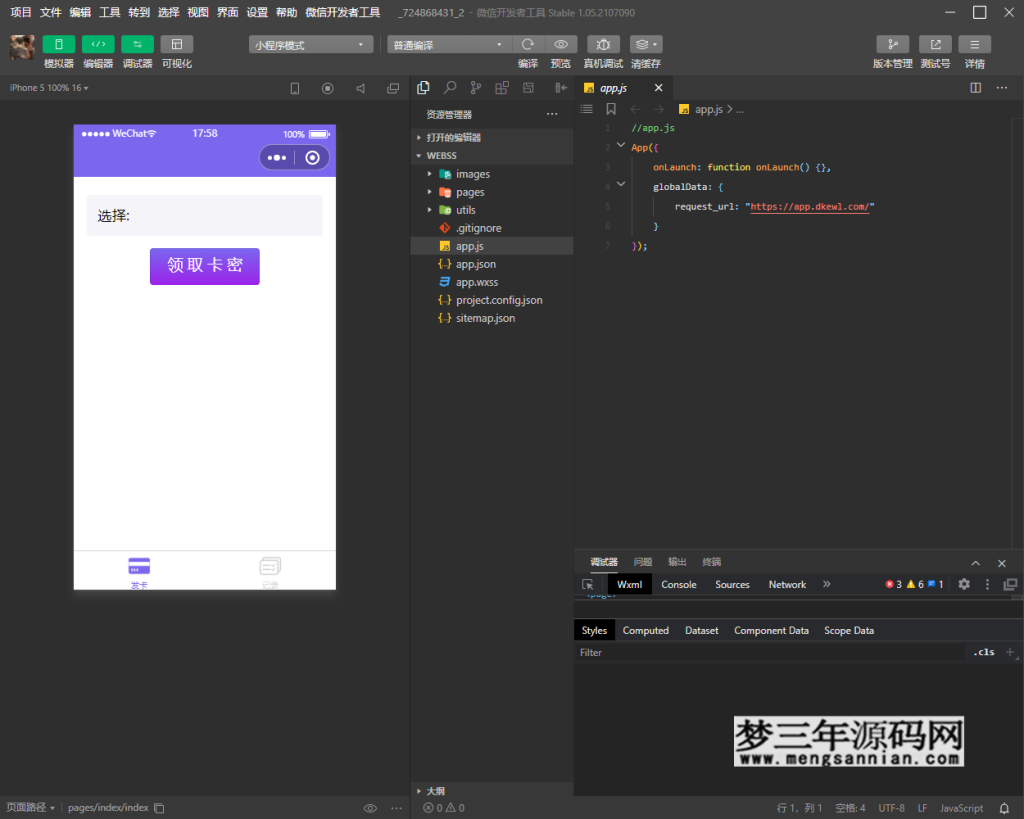Open the request_url link in the code
Viewport: 1024px width, 819px height.
(811, 206)
